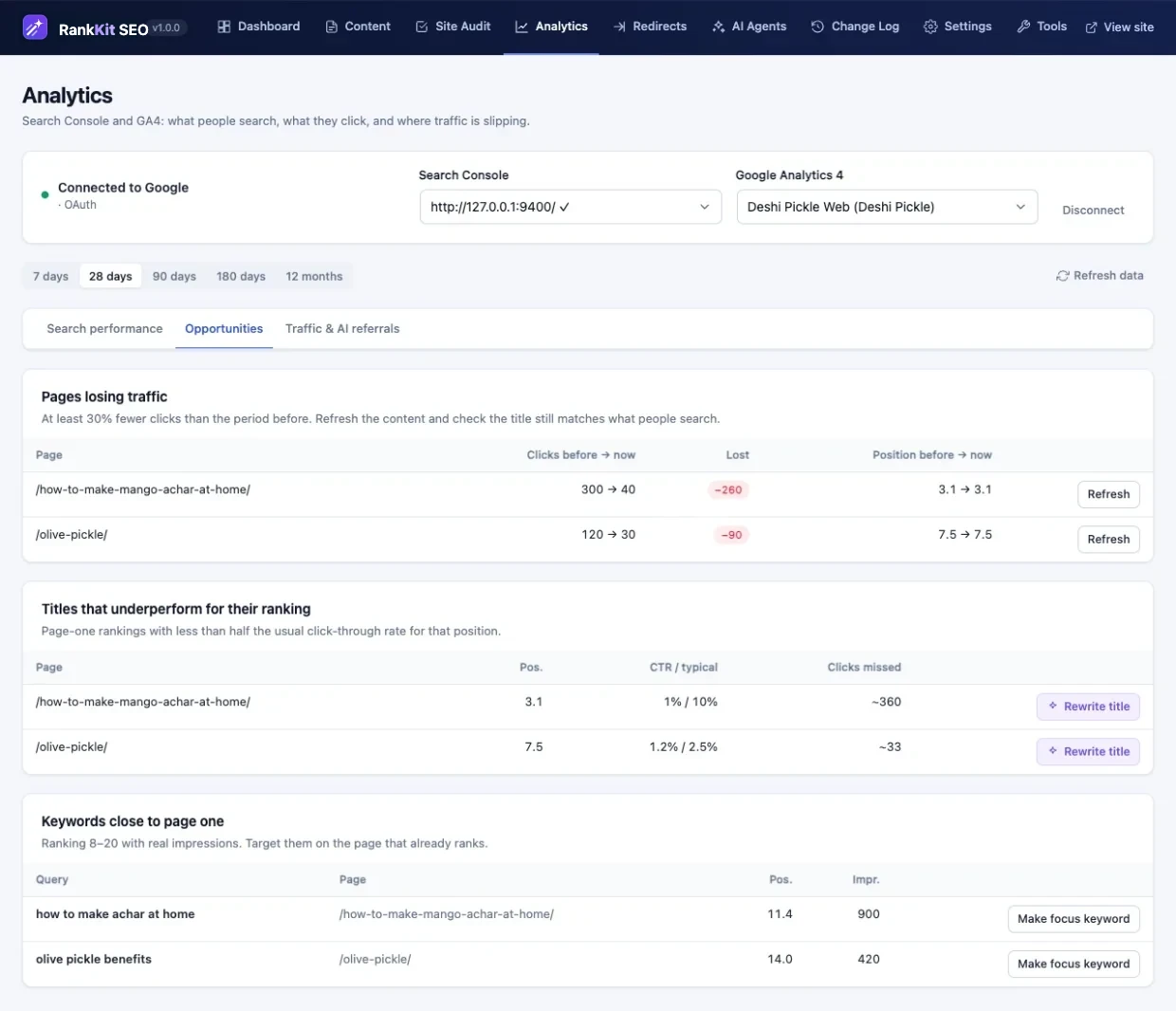This screenshot has height=1011, width=1176.
Task: Click the Disconnect button
Action: pos(1093,211)
